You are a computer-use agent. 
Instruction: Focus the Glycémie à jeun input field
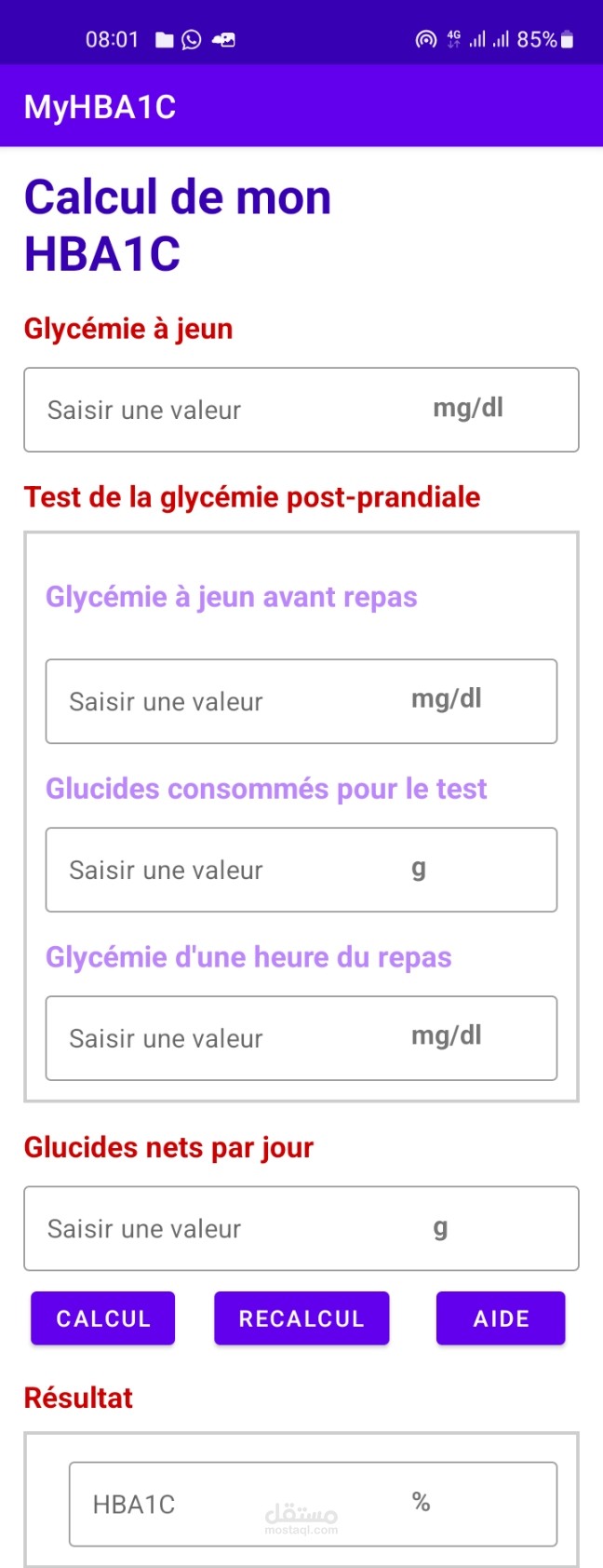click(301, 410)
